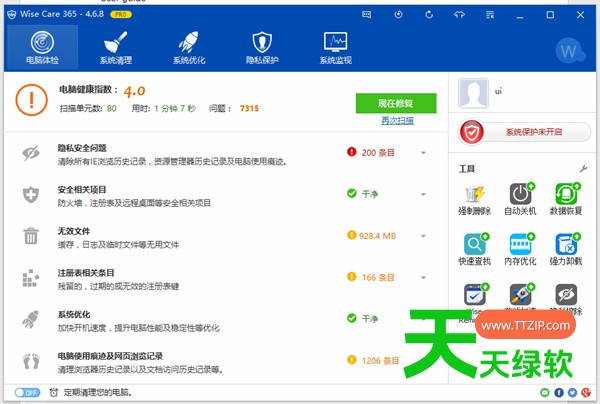The width and height of the screenshot is (600, 404).
Task: Click the 200 条目 result value
Action: (378, 153)
